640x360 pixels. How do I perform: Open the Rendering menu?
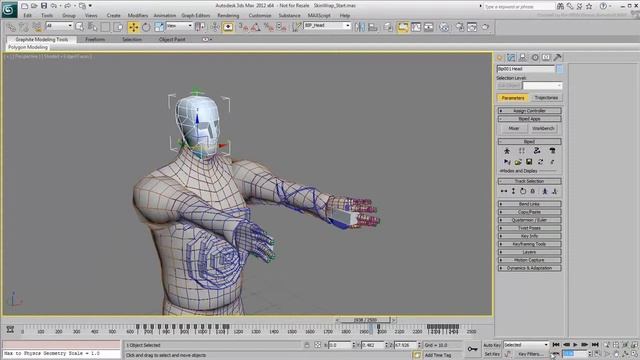pos(228,16)
